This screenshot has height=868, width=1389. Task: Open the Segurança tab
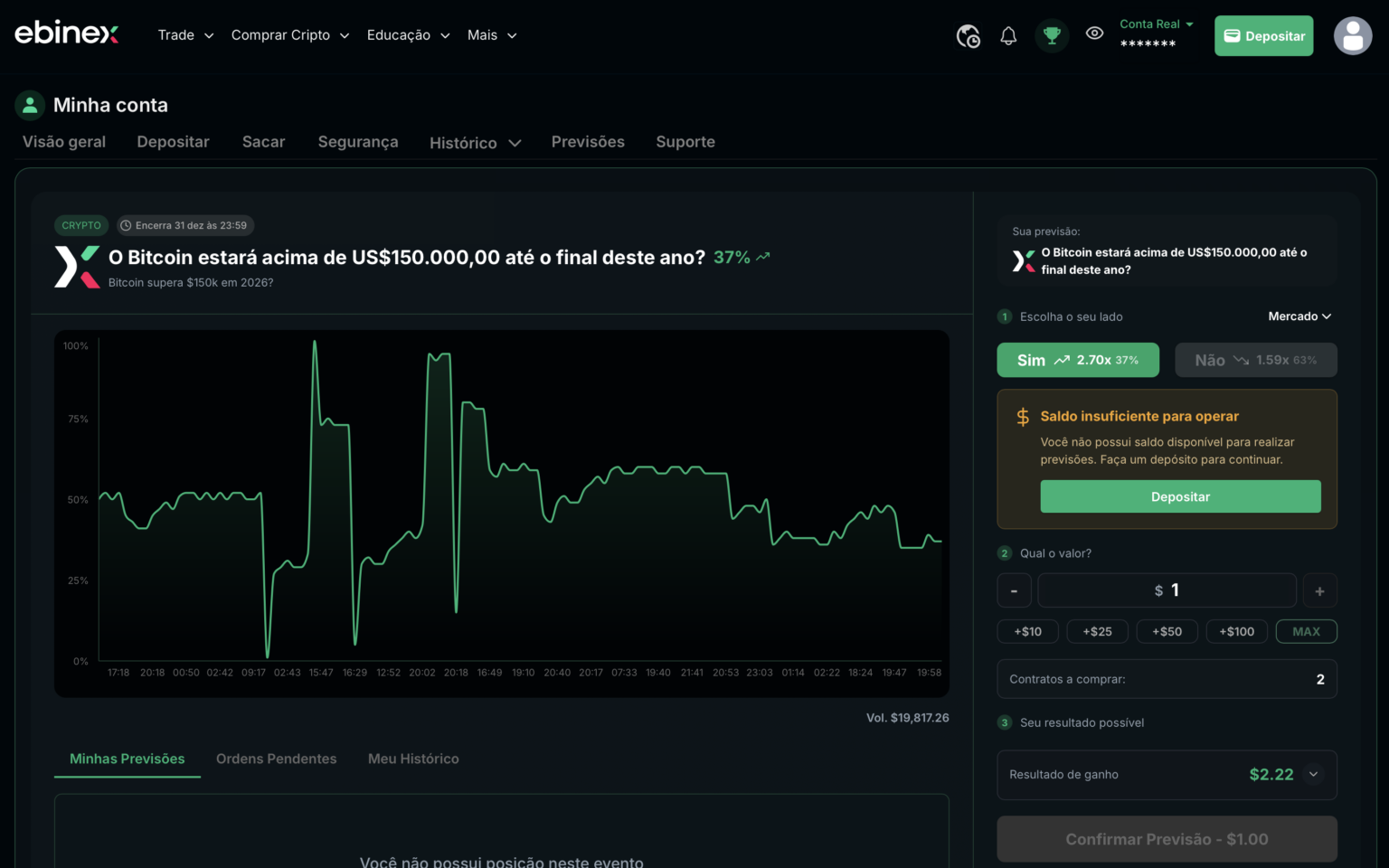[x=358, y=142]
